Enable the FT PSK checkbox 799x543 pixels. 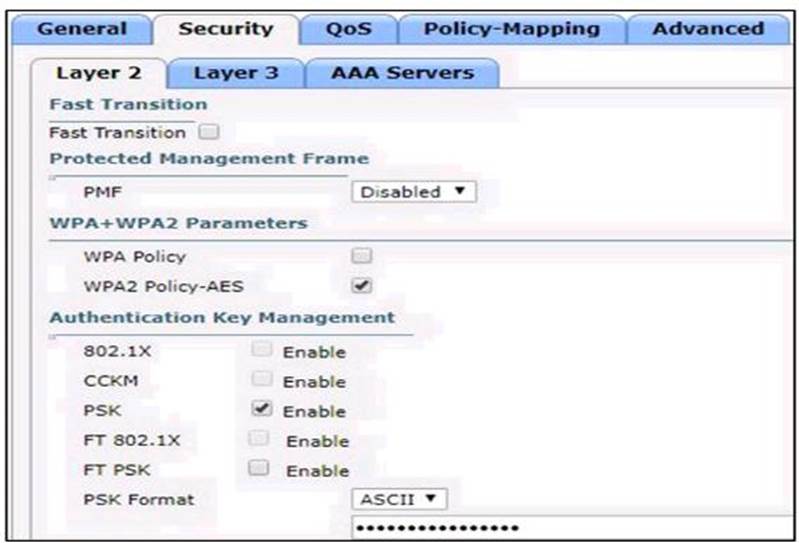pyautogui.click(x=259, y=469)
